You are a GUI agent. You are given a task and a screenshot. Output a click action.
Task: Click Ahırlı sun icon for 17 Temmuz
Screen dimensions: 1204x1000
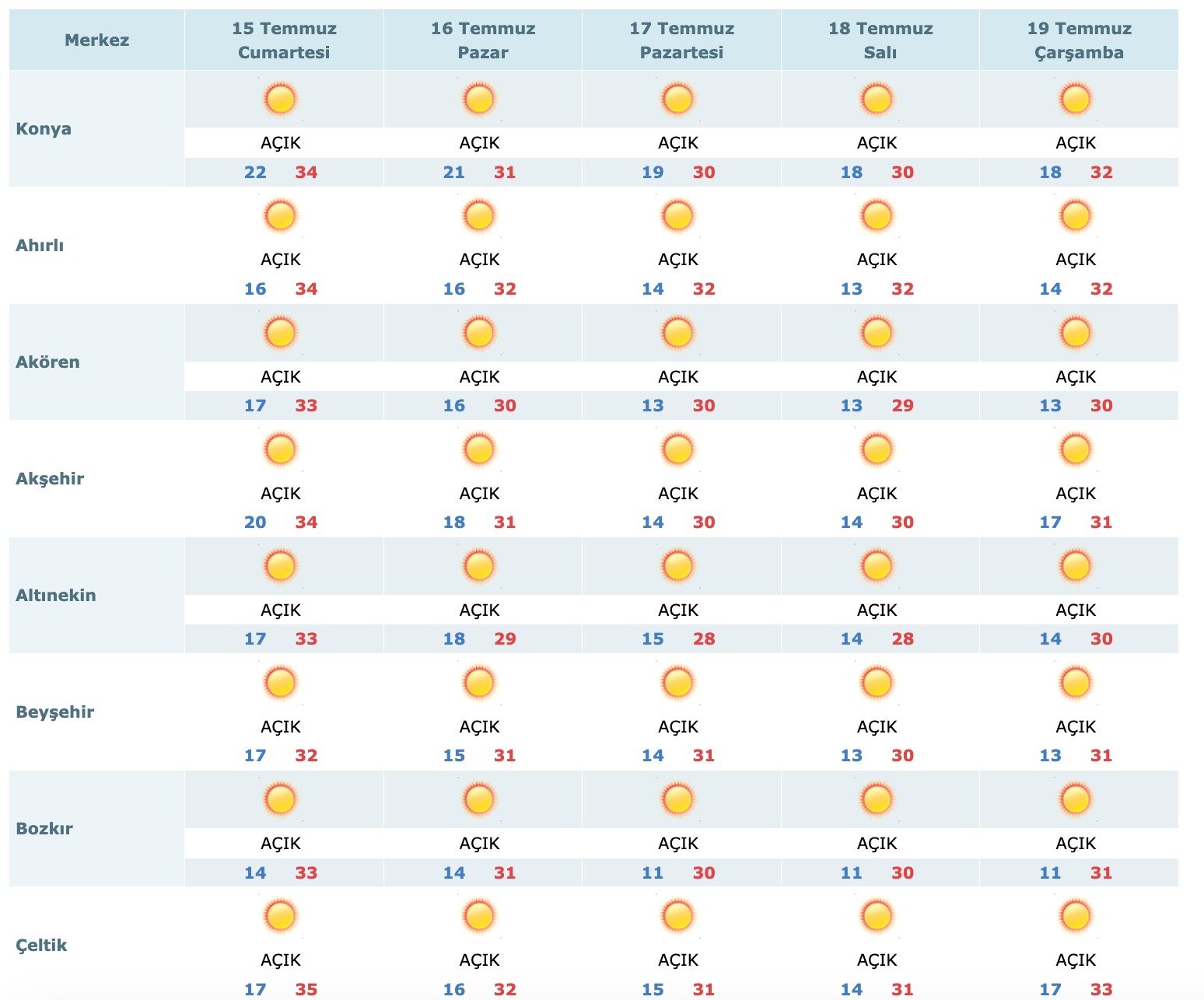[677, 216]
